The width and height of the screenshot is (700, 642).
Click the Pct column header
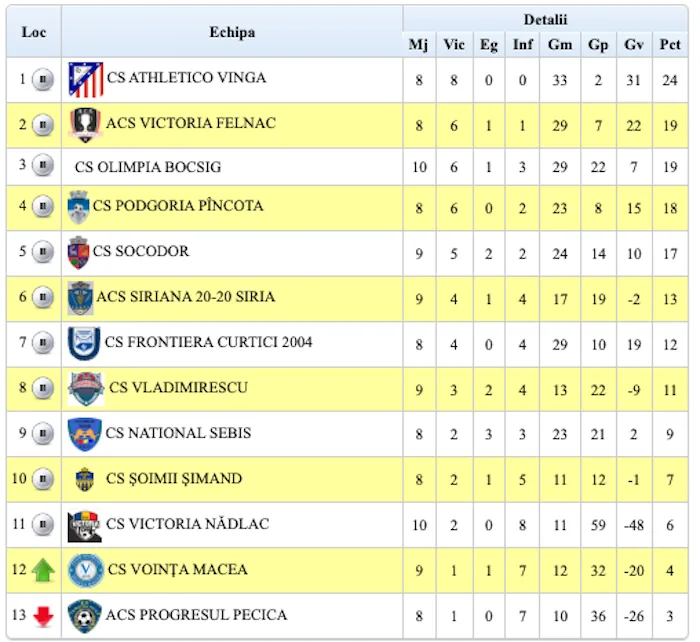click(x=669, y=44)
